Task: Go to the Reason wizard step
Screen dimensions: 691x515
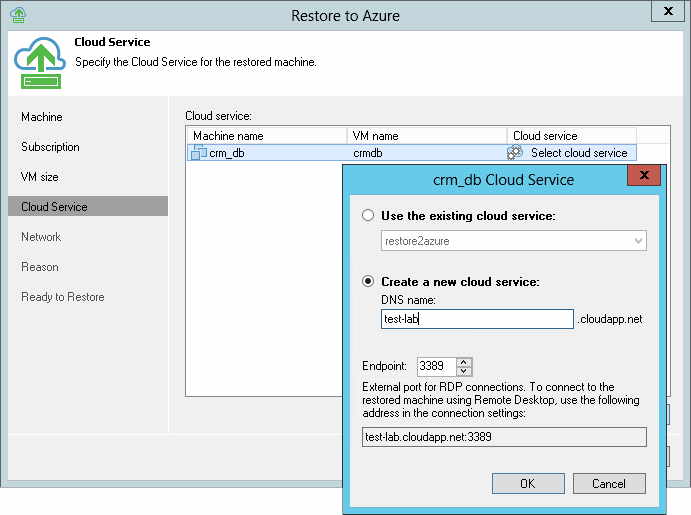Action: click(x=40, y=267)
